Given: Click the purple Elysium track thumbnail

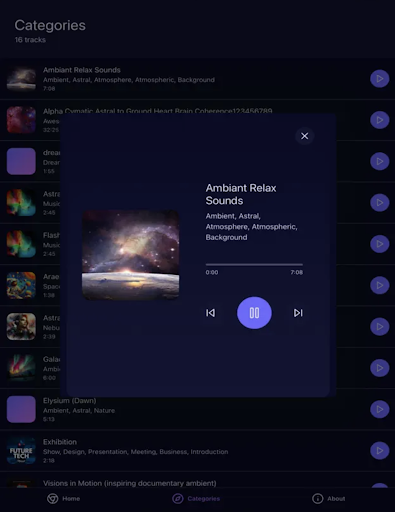Looking at the screenshot, I should (x=21, y=409).
